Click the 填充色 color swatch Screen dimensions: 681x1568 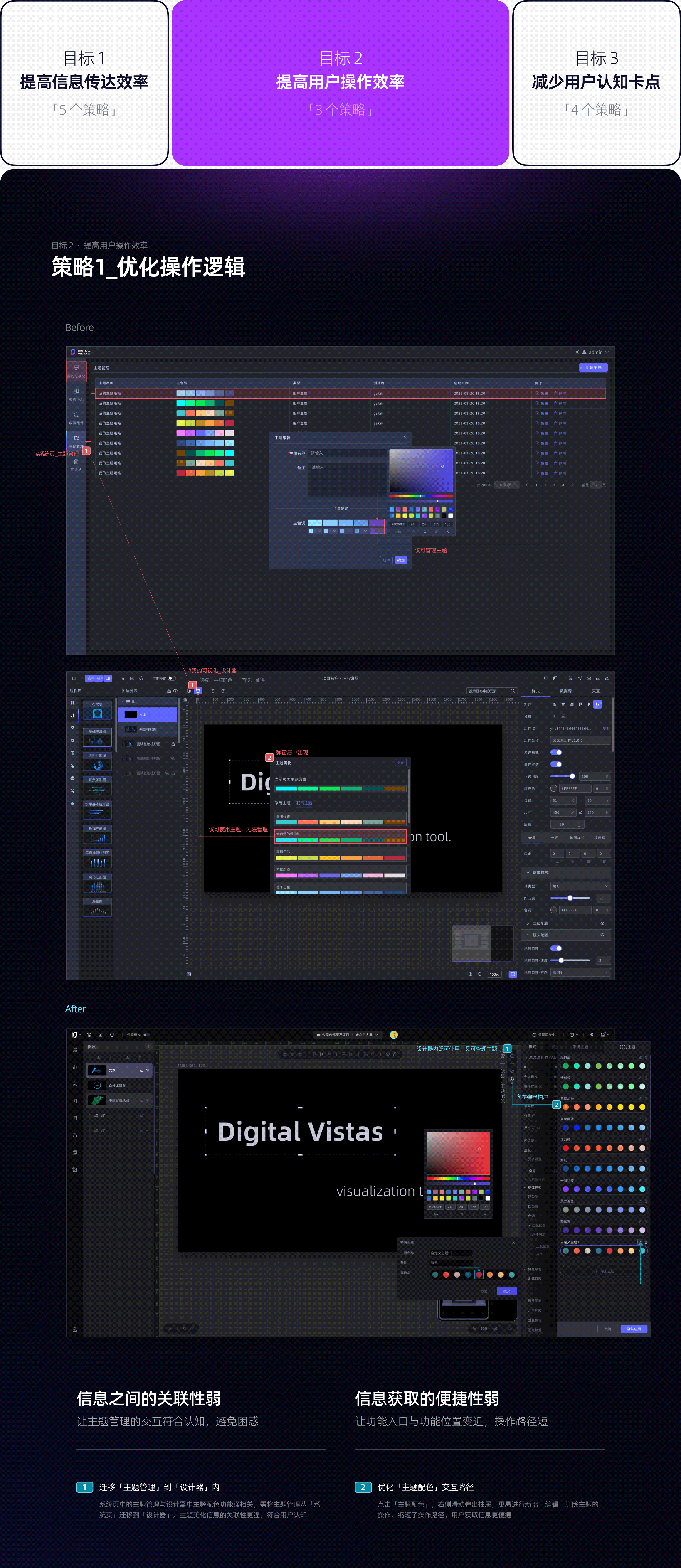coord(554,788)
